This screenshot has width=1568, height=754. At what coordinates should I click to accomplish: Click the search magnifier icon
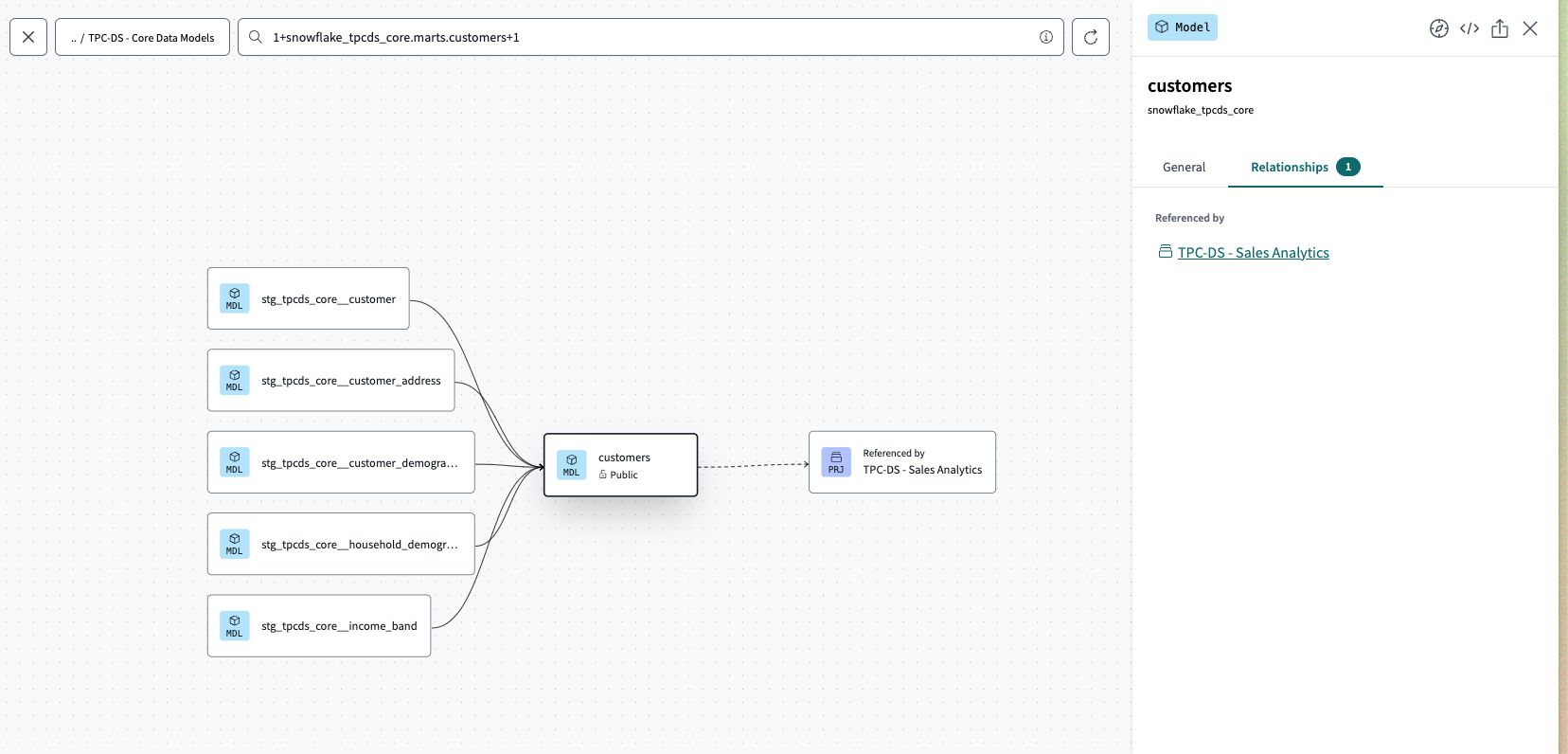pyautogui.click(x=256, y=37)
